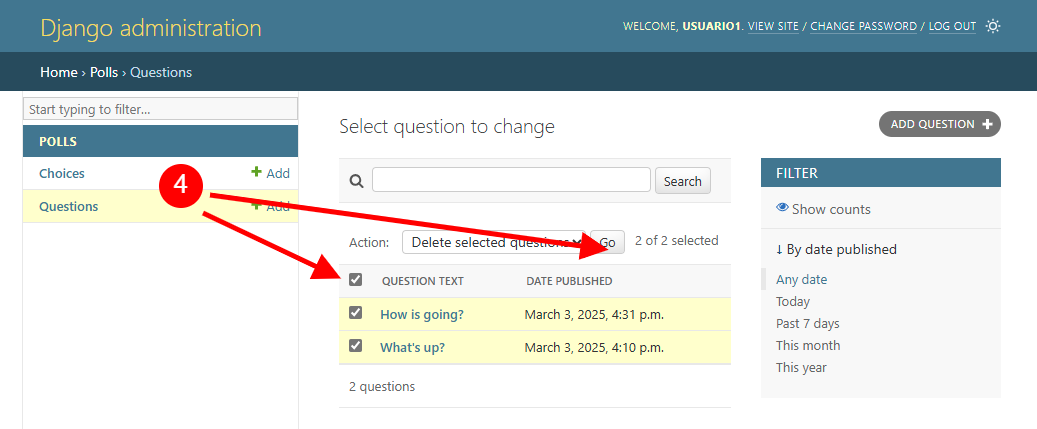Click the Go button

pyautogui.click(x=607, y=243)
